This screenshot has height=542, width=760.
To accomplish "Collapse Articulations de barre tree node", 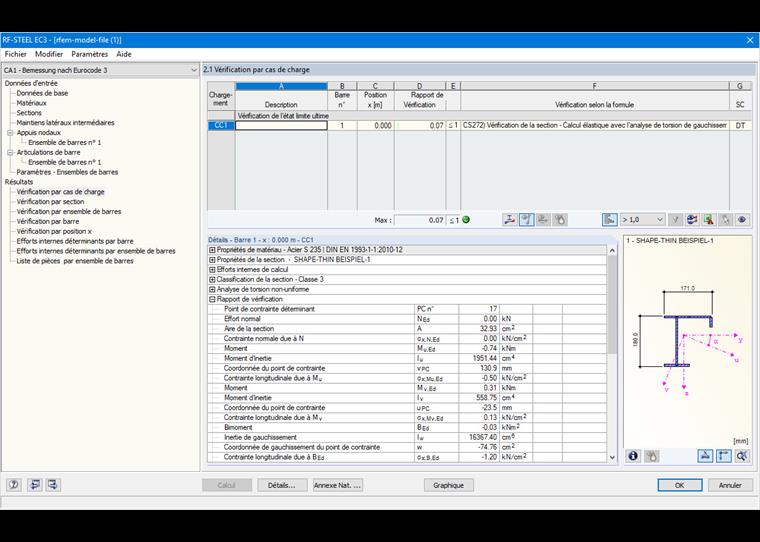I will tap(10, 152).
